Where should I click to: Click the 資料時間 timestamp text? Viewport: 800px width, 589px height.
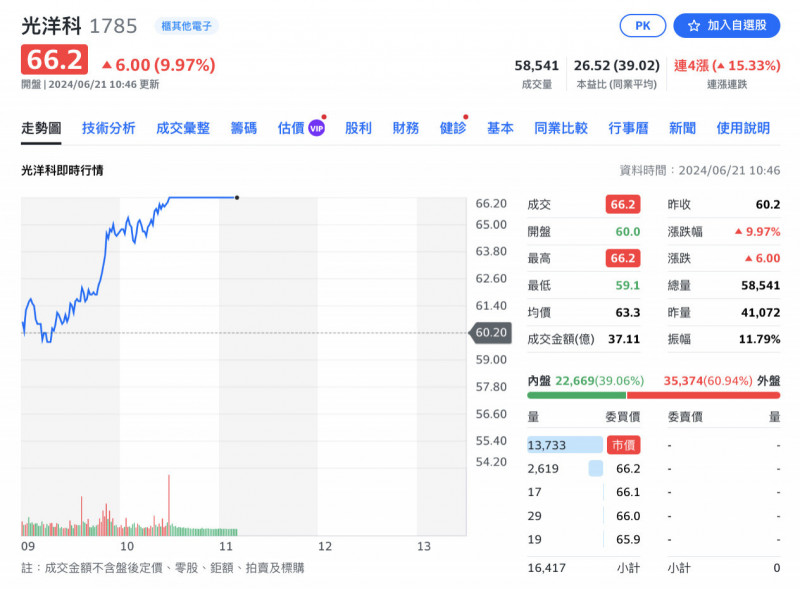pos(699,170)
